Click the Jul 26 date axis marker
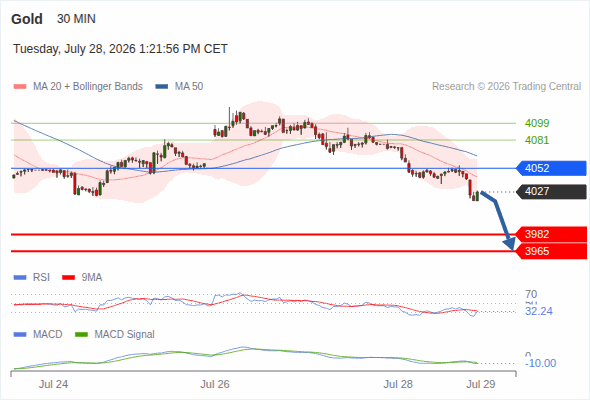Image resolution: width=590 pixels, height=400 pixels. click(215, 384)
